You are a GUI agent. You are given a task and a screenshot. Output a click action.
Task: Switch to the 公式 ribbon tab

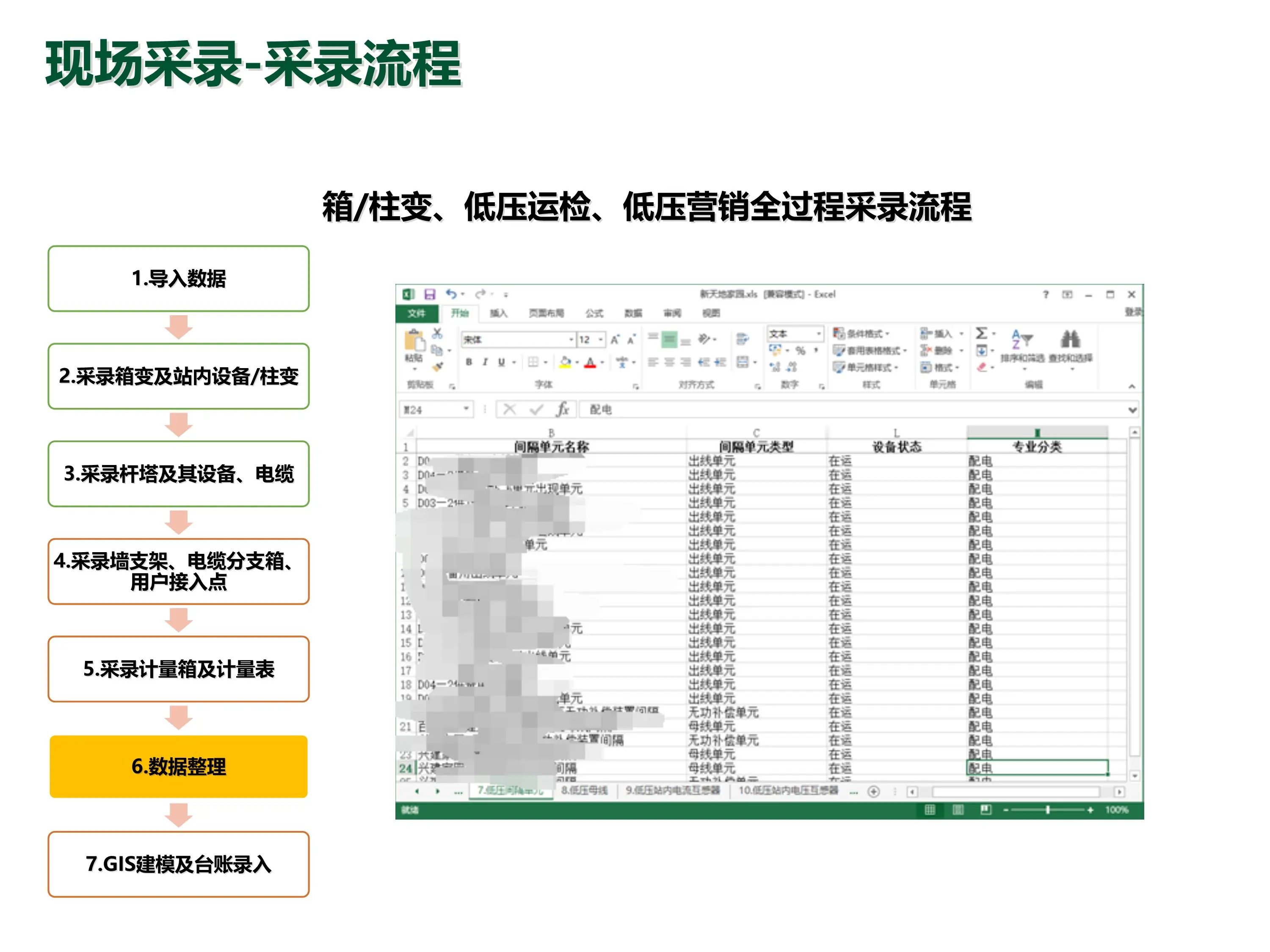(x=594, y=314)
